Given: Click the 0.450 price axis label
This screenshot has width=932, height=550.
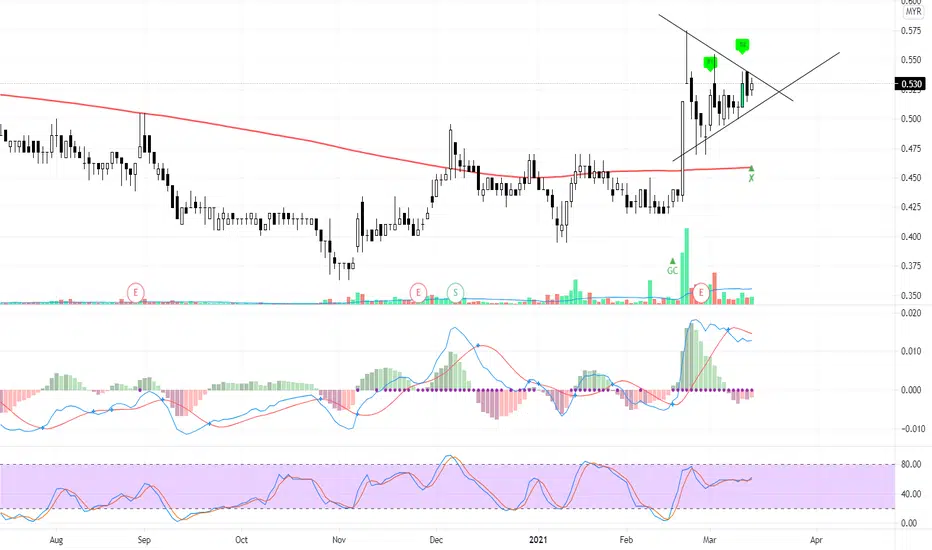Looking at the screenshot, I should pos(911,178).
